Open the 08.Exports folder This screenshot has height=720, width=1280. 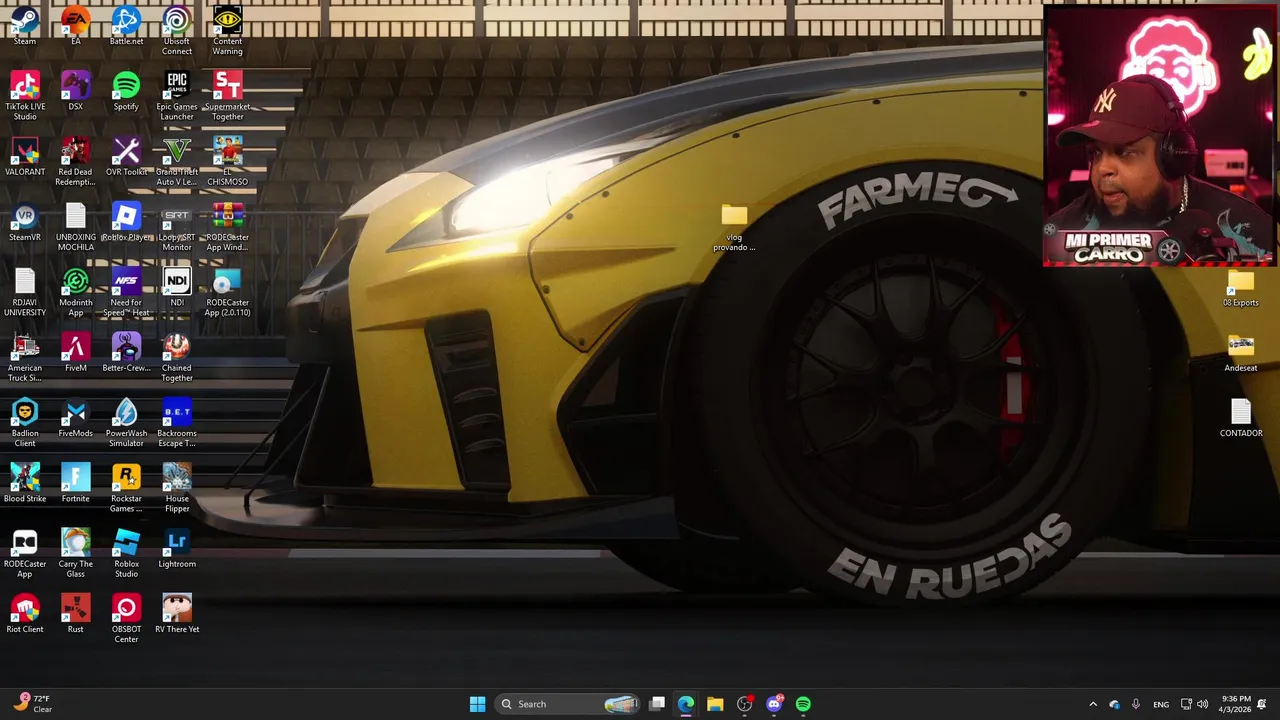click(1240, 287)
